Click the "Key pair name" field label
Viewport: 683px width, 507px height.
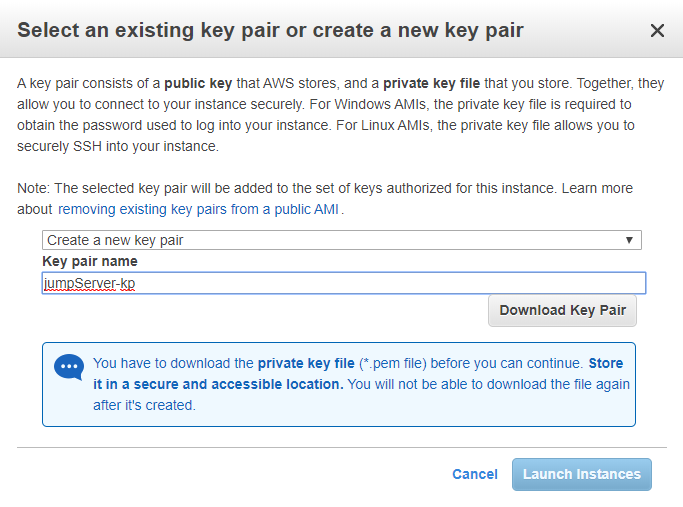pos(90,261)
